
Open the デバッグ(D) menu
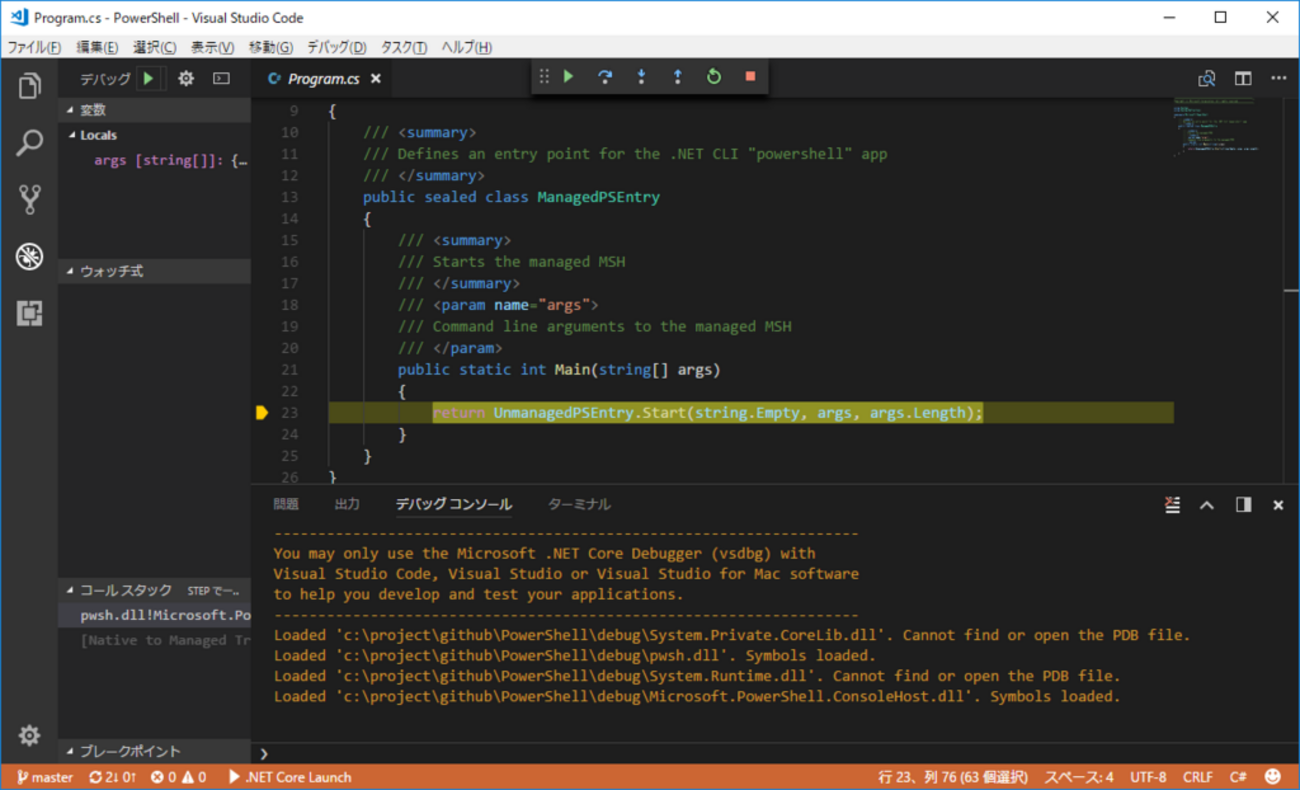[x=336, y=47]
